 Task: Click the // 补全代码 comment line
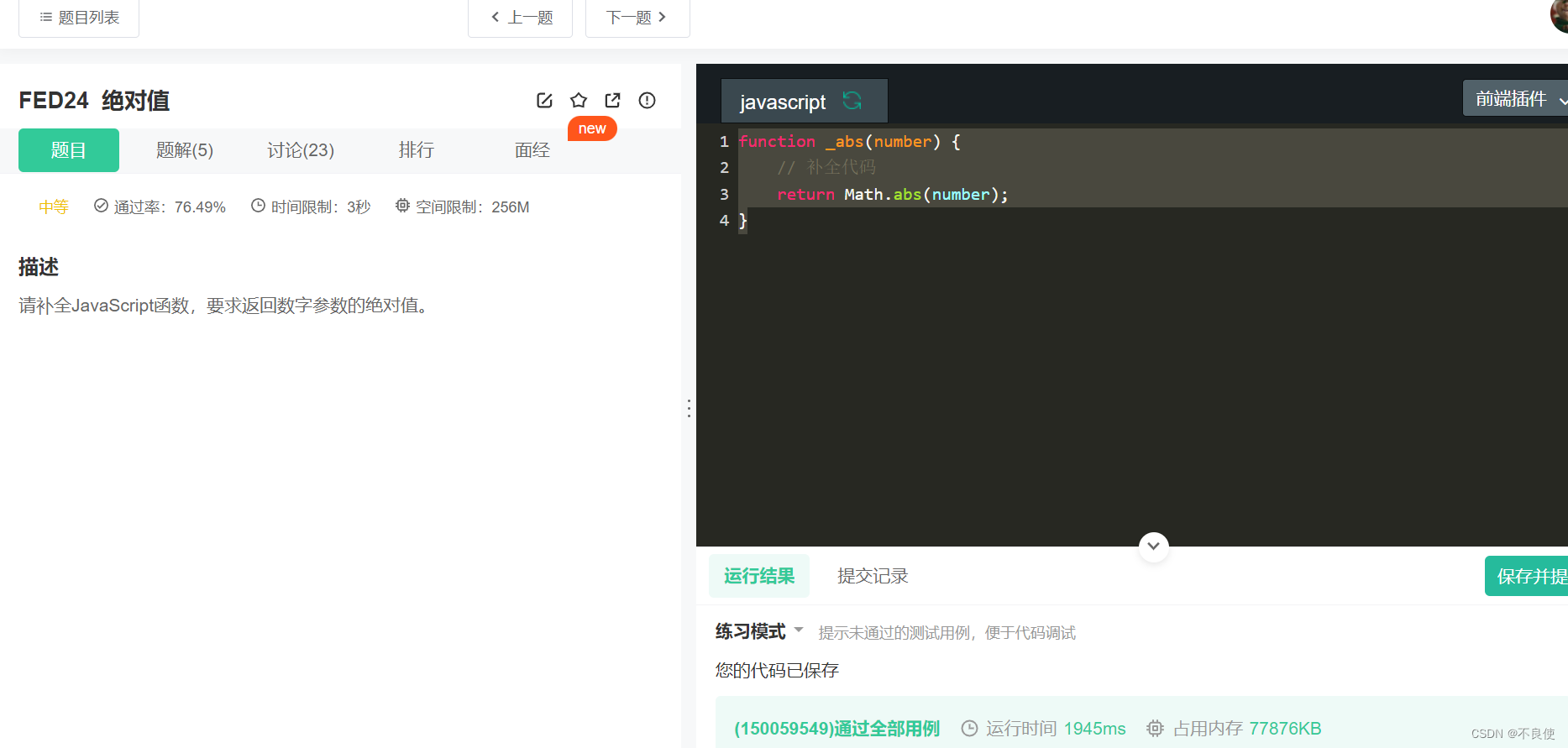(826, 168)
